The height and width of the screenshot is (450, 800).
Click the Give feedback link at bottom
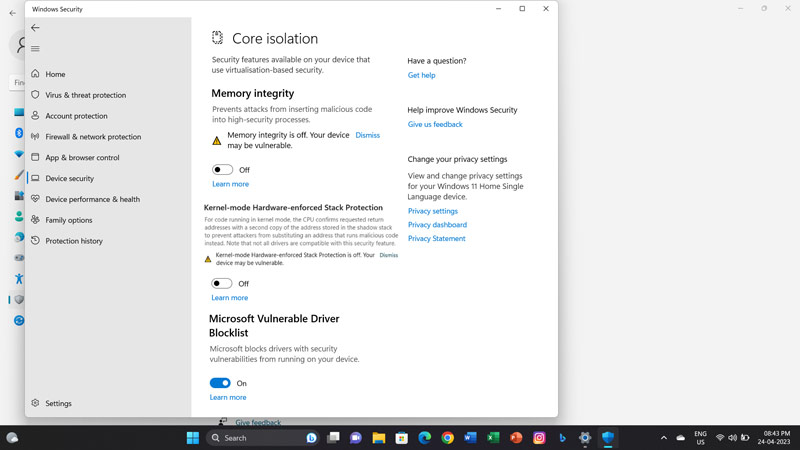pyautogui.click(x=258, y=422)
